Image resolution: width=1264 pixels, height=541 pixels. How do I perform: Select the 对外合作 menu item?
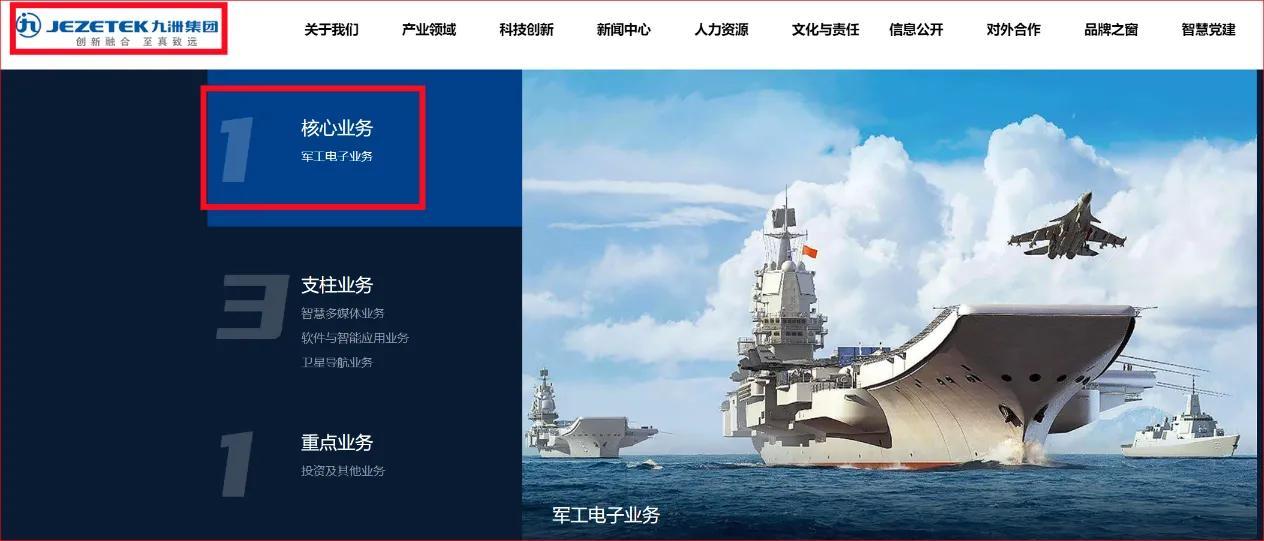(x=1013, y=30)
